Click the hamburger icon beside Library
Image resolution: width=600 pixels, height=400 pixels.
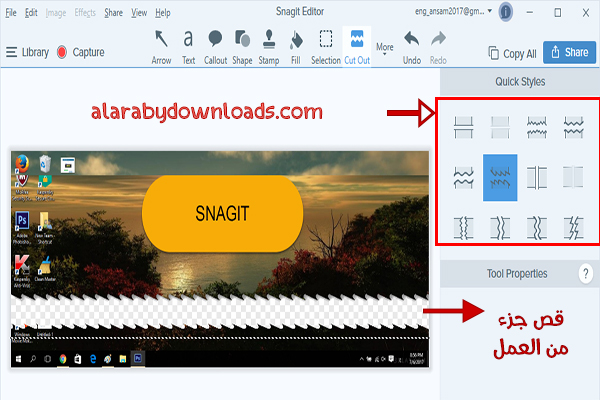click(11, 52)
